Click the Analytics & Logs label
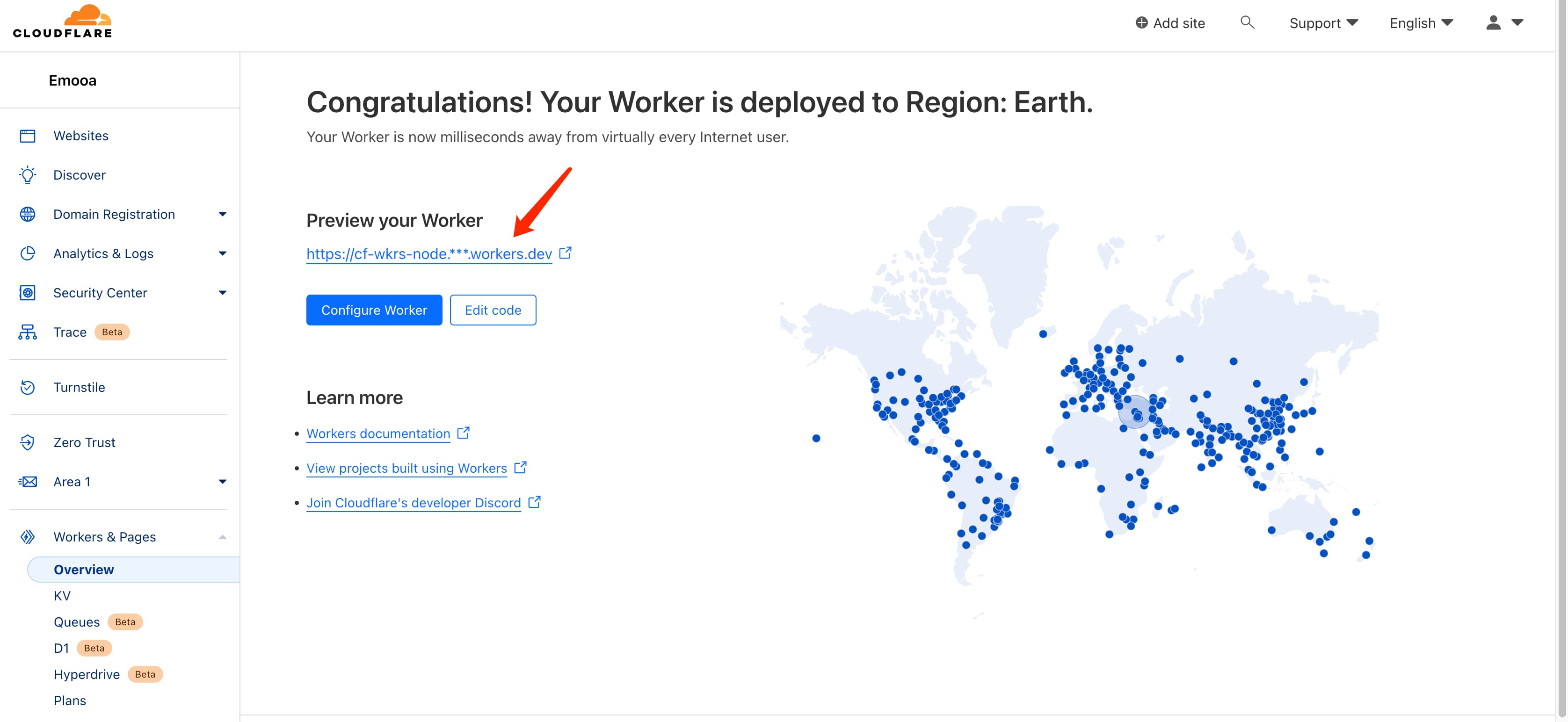This screenshot has height=722, width=1568. [x=103, y=253]
